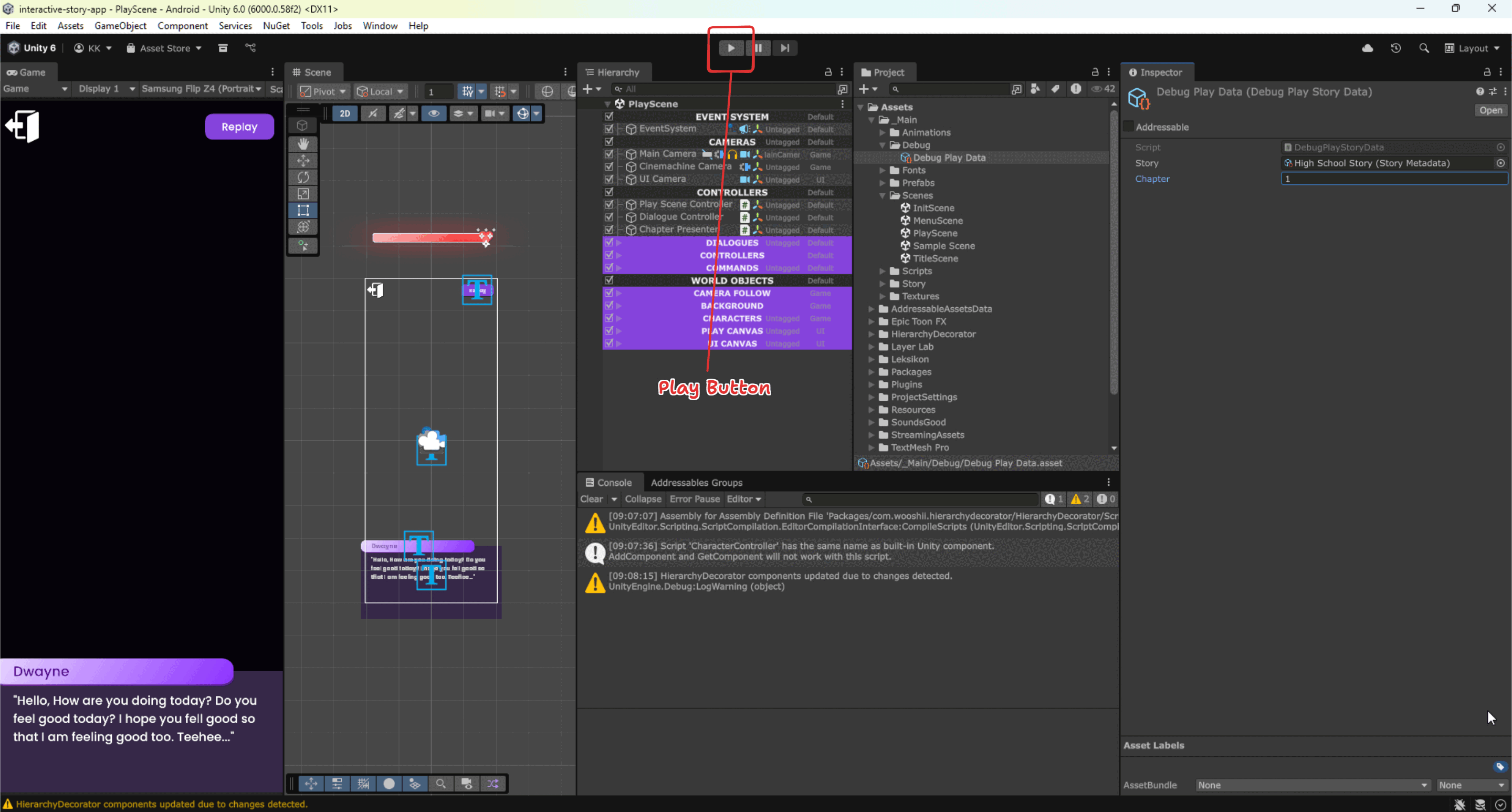The image size is (1512, 812).
Task: Select the Rotate tool in Scene
Action: pyautogui.click(x=303, y=176)
